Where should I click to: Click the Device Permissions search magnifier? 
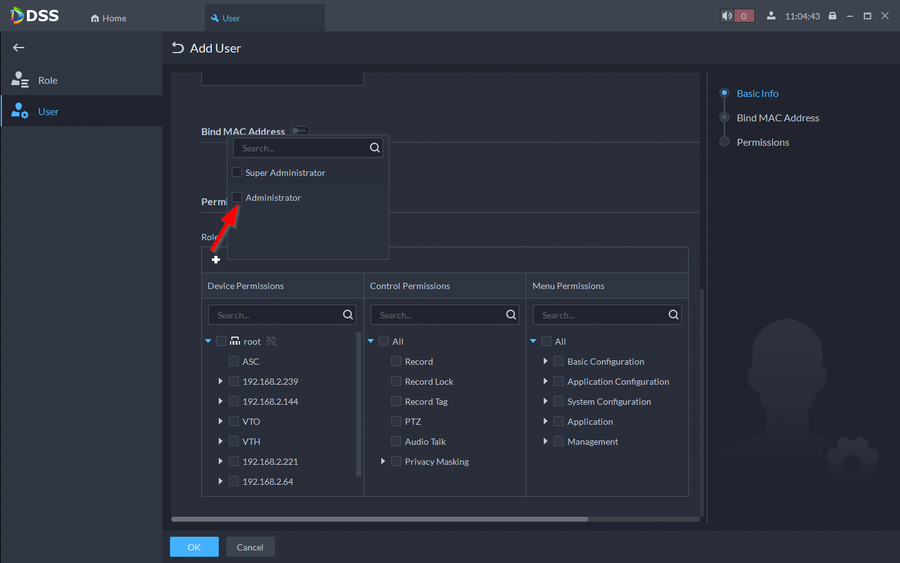(x=348, y=315)
